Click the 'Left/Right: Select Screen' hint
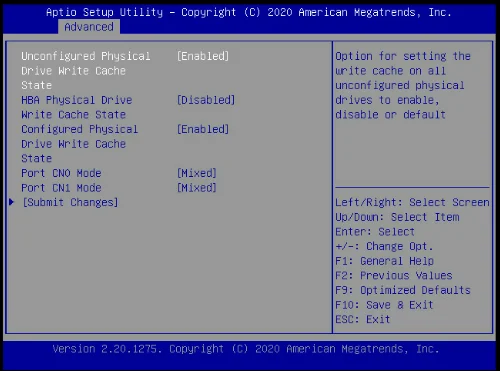The height and width of the screenshot is (371, 500). coord(412,202)
